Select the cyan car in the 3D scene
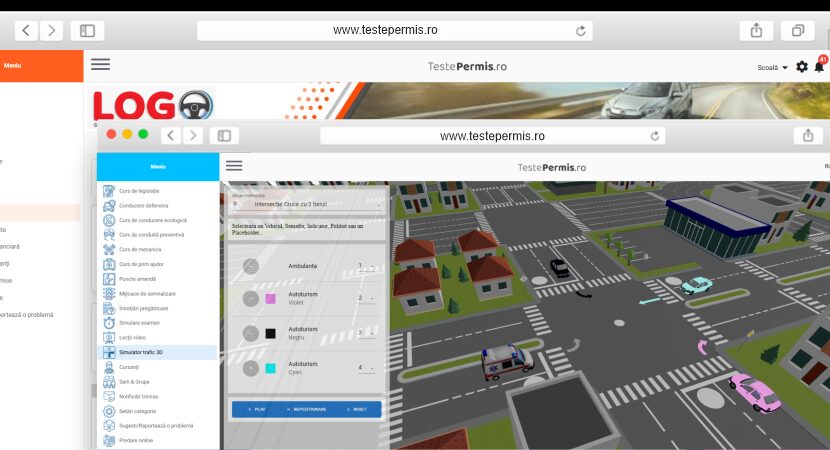Image resolution: width=830 pixels, height=450 pixels. coord(696,285)
